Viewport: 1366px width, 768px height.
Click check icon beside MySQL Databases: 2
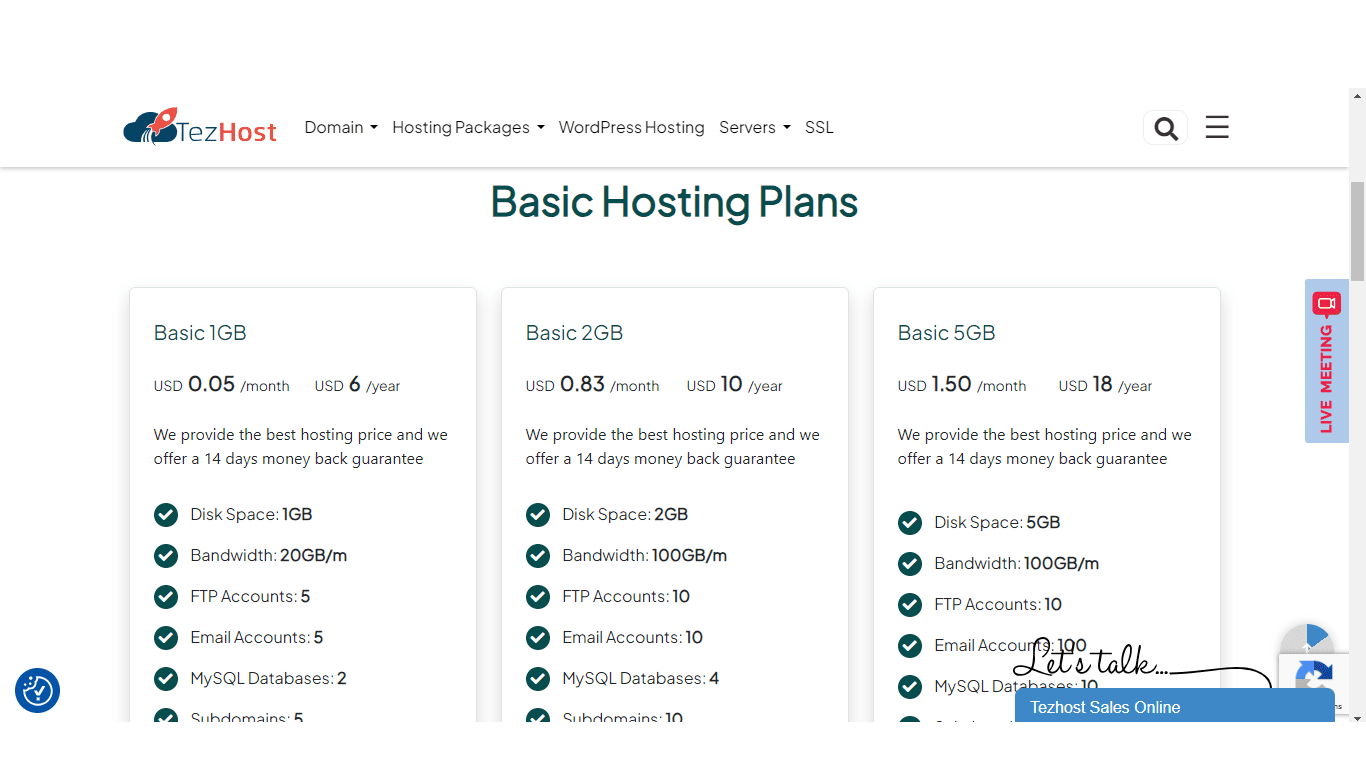[x=166, y=678]
